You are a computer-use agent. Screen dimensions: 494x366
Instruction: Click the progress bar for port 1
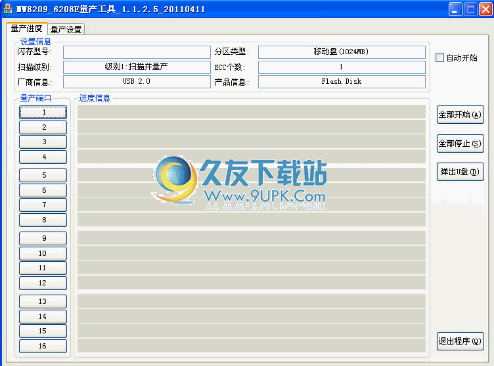[x=252, y=112]
